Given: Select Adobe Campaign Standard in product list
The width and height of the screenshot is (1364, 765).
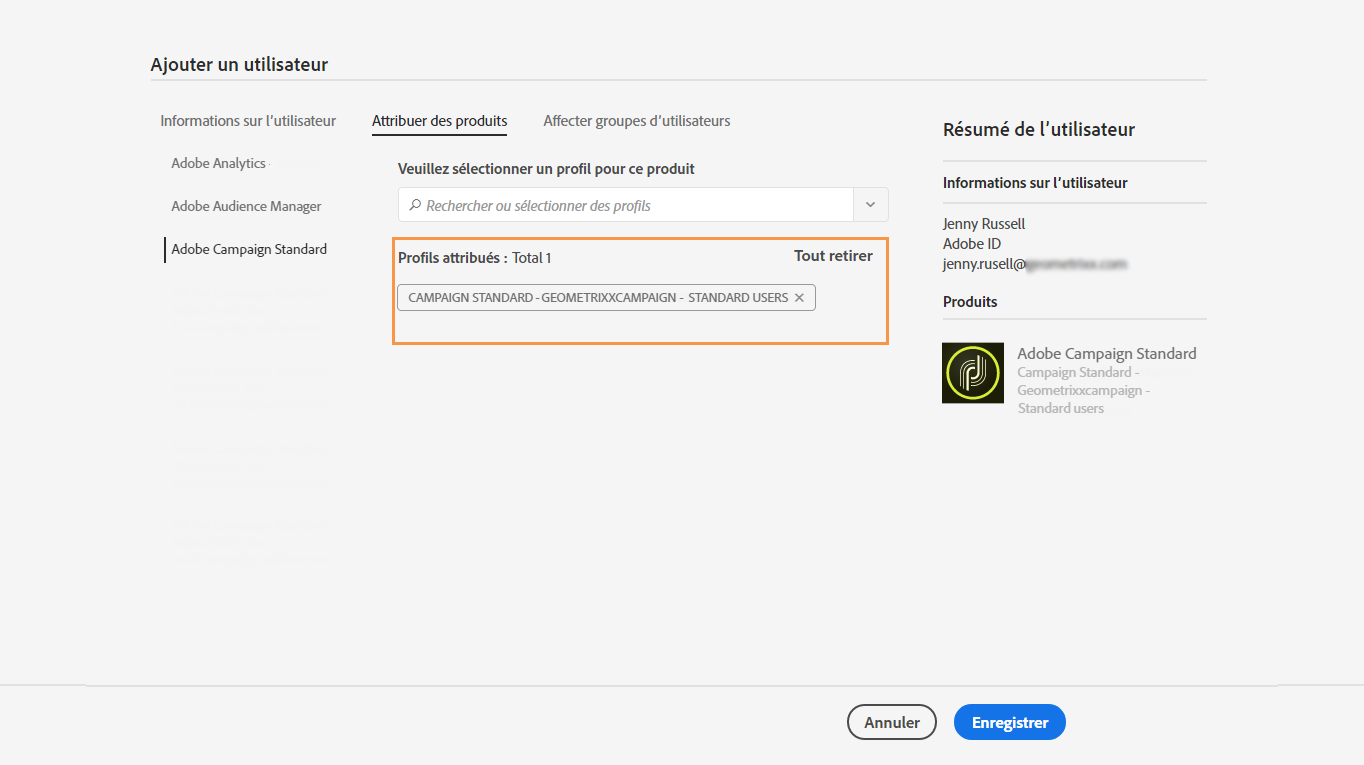Looking at the screenshot, I should click(249, 249).
